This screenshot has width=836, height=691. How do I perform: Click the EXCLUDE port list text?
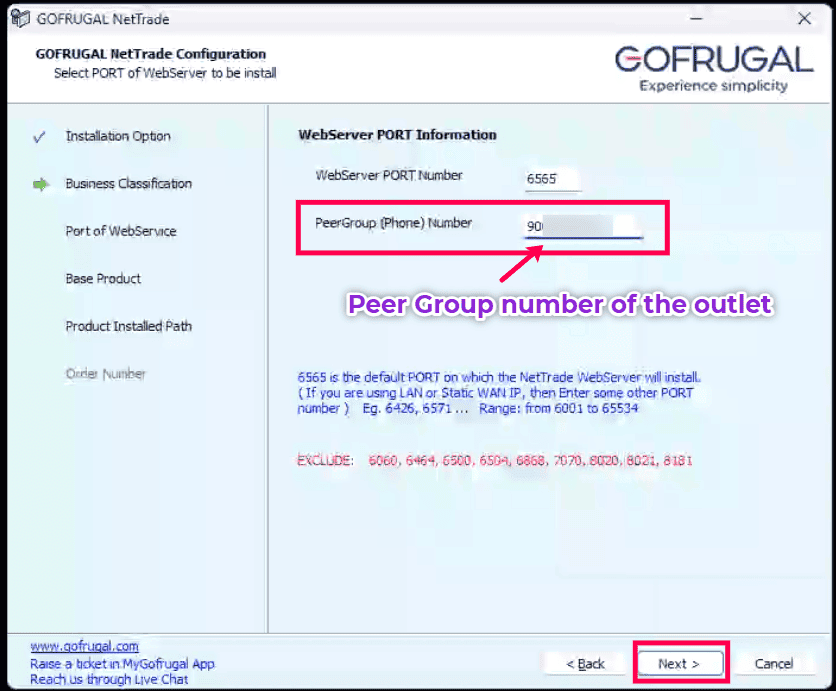pyautogui.click(x=494, y=460)
